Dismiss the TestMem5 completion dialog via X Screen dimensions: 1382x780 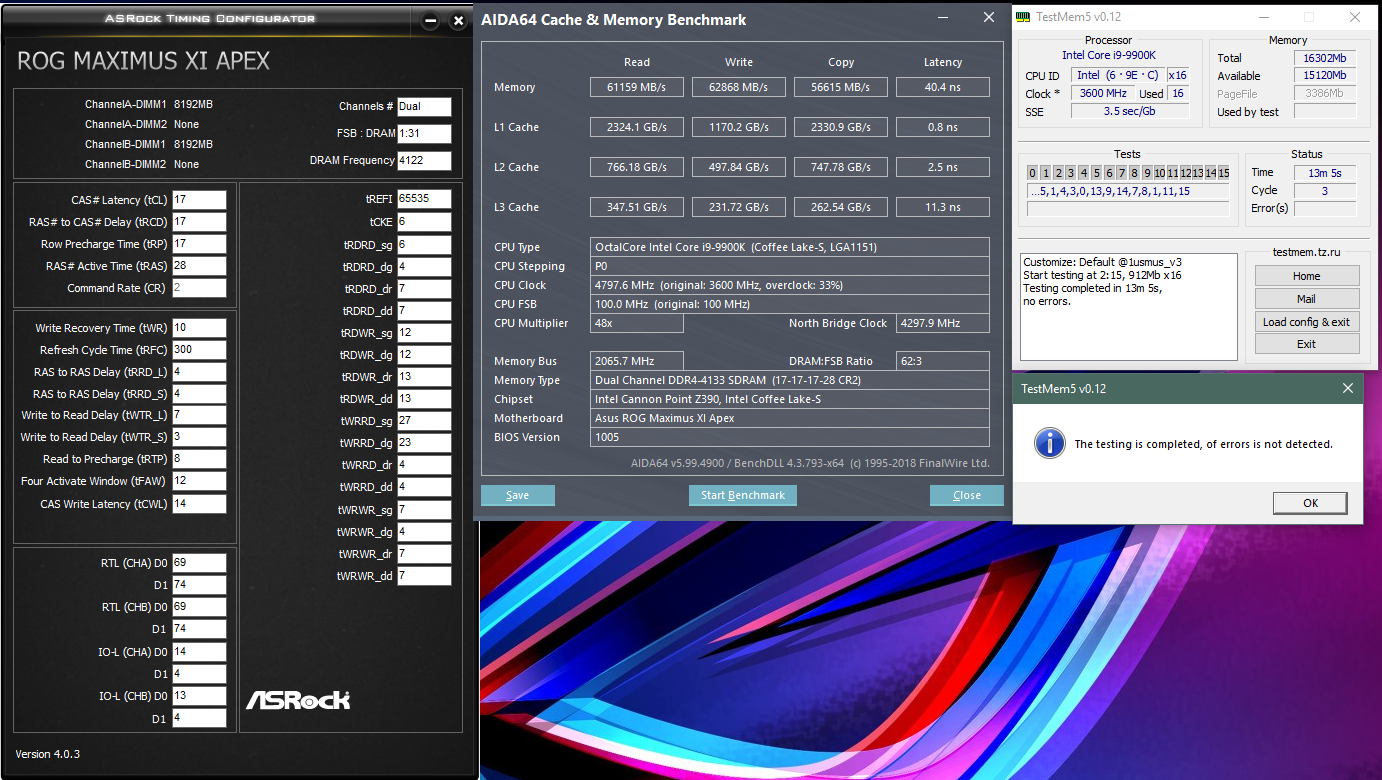[1347, 388]
